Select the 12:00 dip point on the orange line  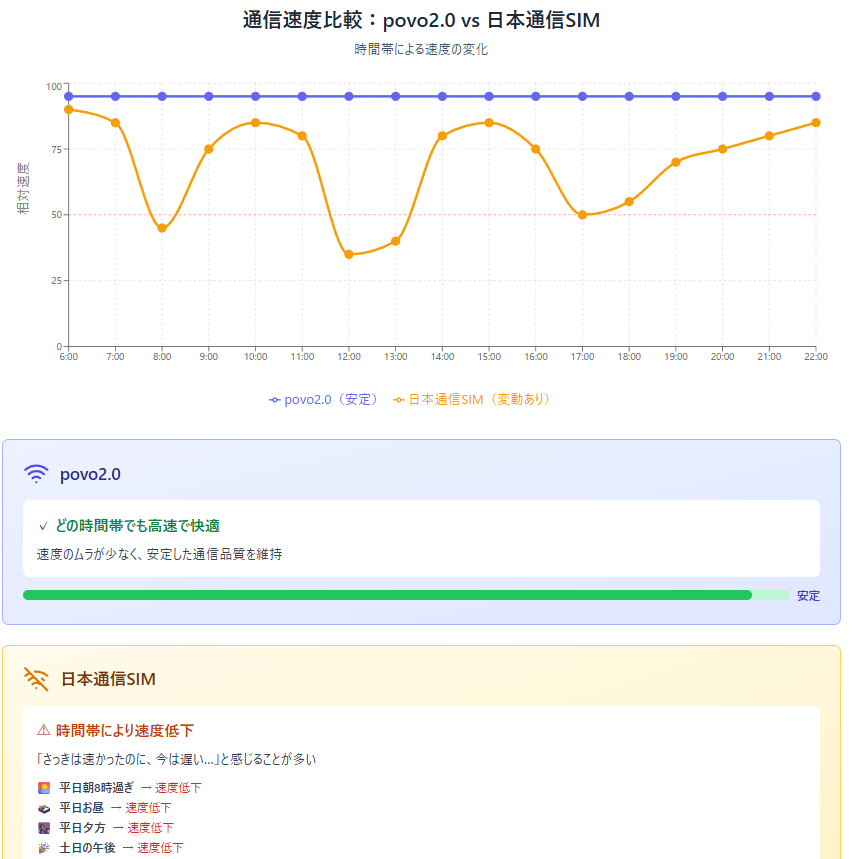[x=348, y=254]
